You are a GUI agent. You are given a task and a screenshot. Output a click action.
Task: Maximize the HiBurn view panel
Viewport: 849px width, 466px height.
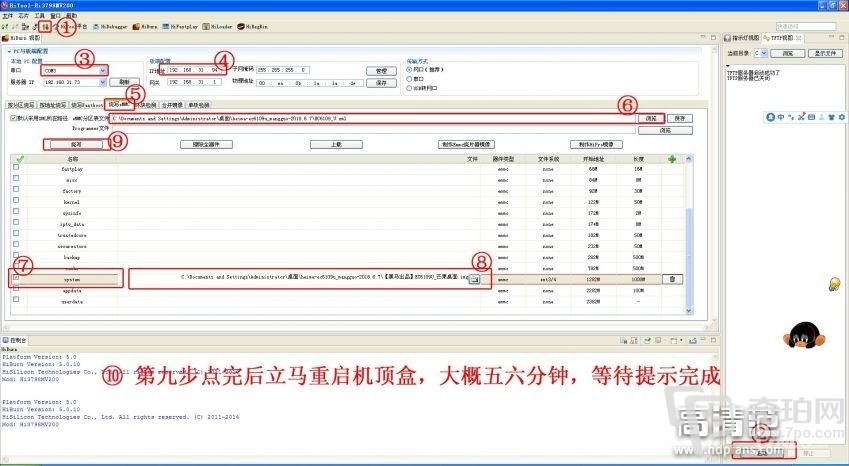coord(714,37)
